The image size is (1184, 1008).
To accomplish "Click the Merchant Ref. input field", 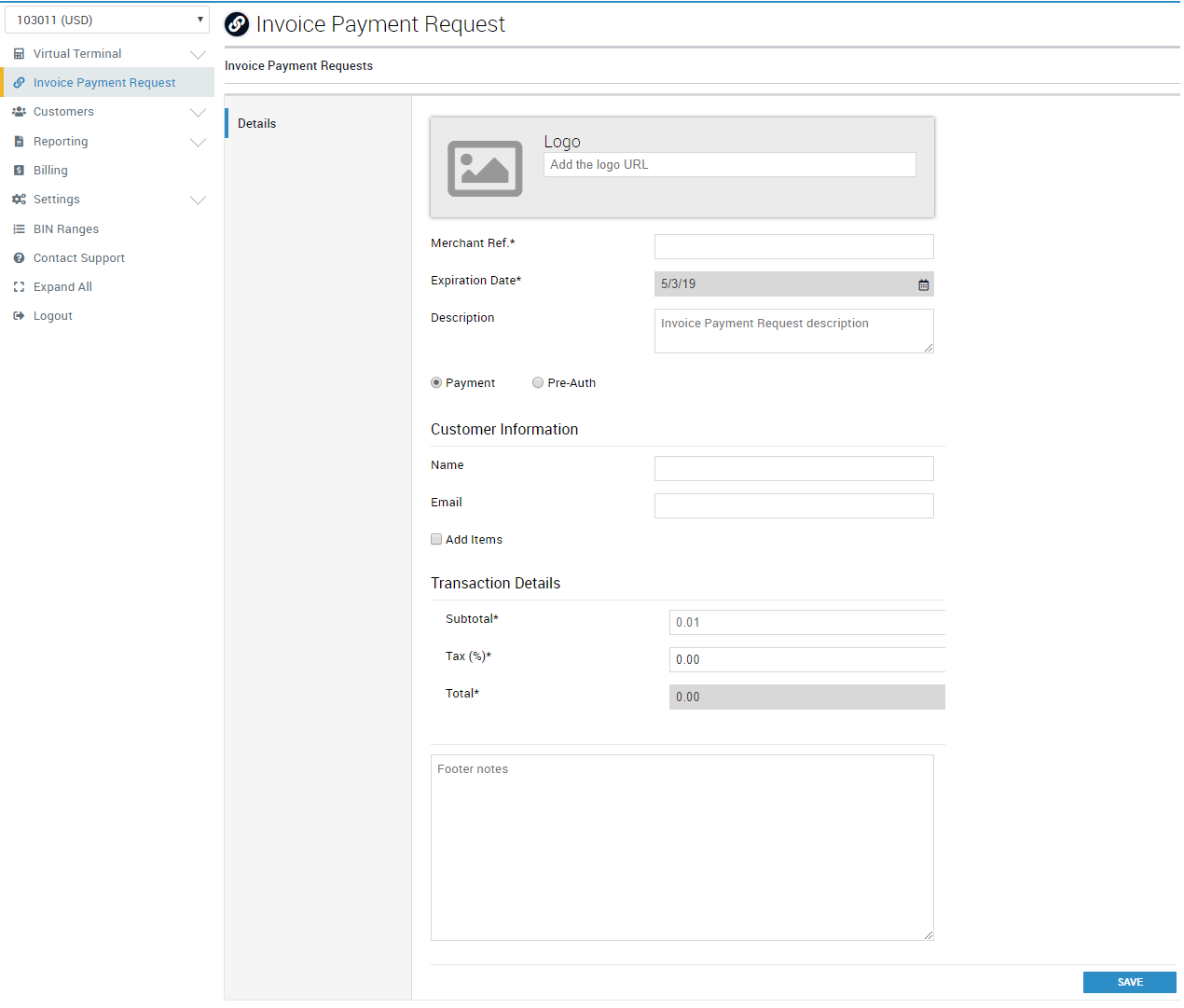I will coord(793,247).
